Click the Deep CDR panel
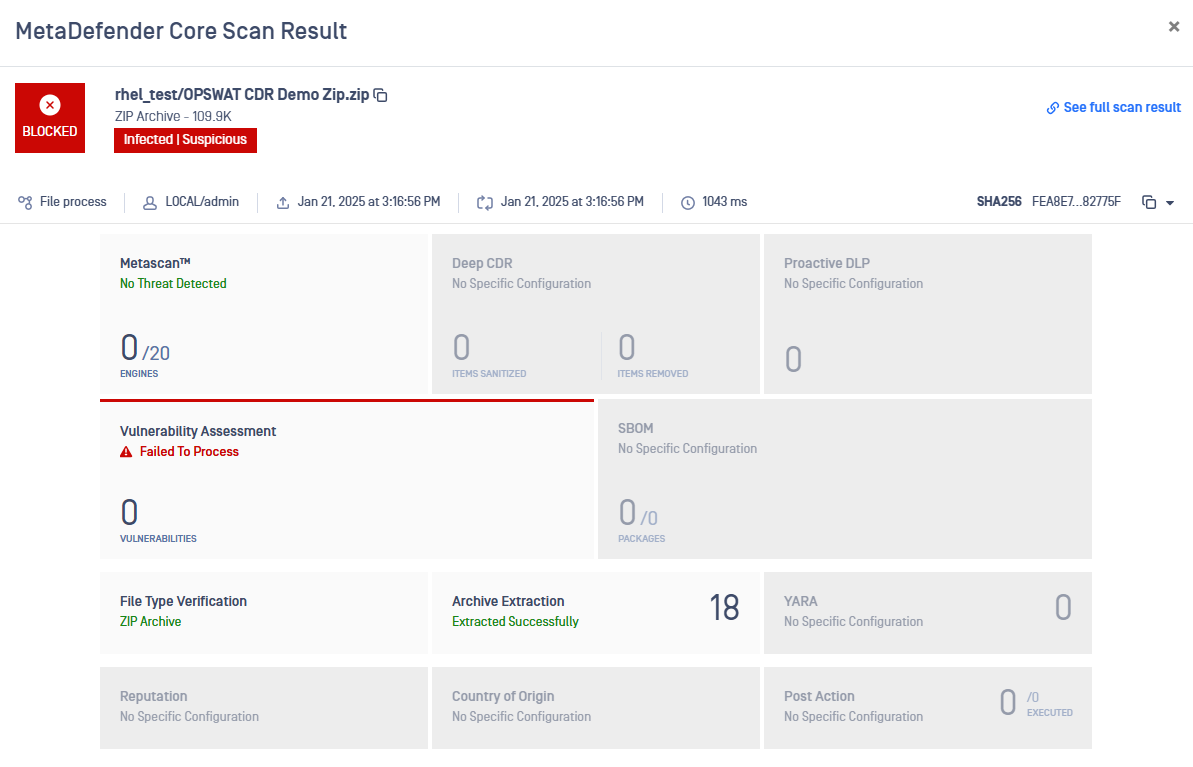Viewport: 1193px width, 767px height. [x=595, y=314]
